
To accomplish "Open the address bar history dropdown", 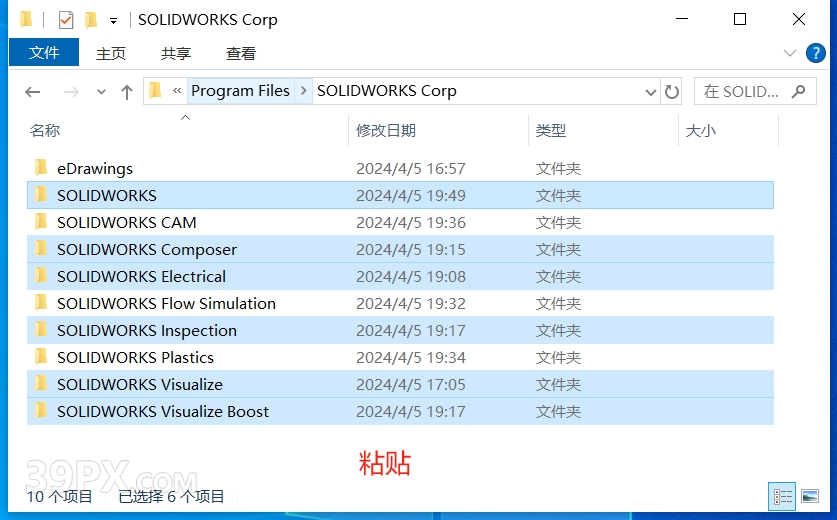I will 651,92.
